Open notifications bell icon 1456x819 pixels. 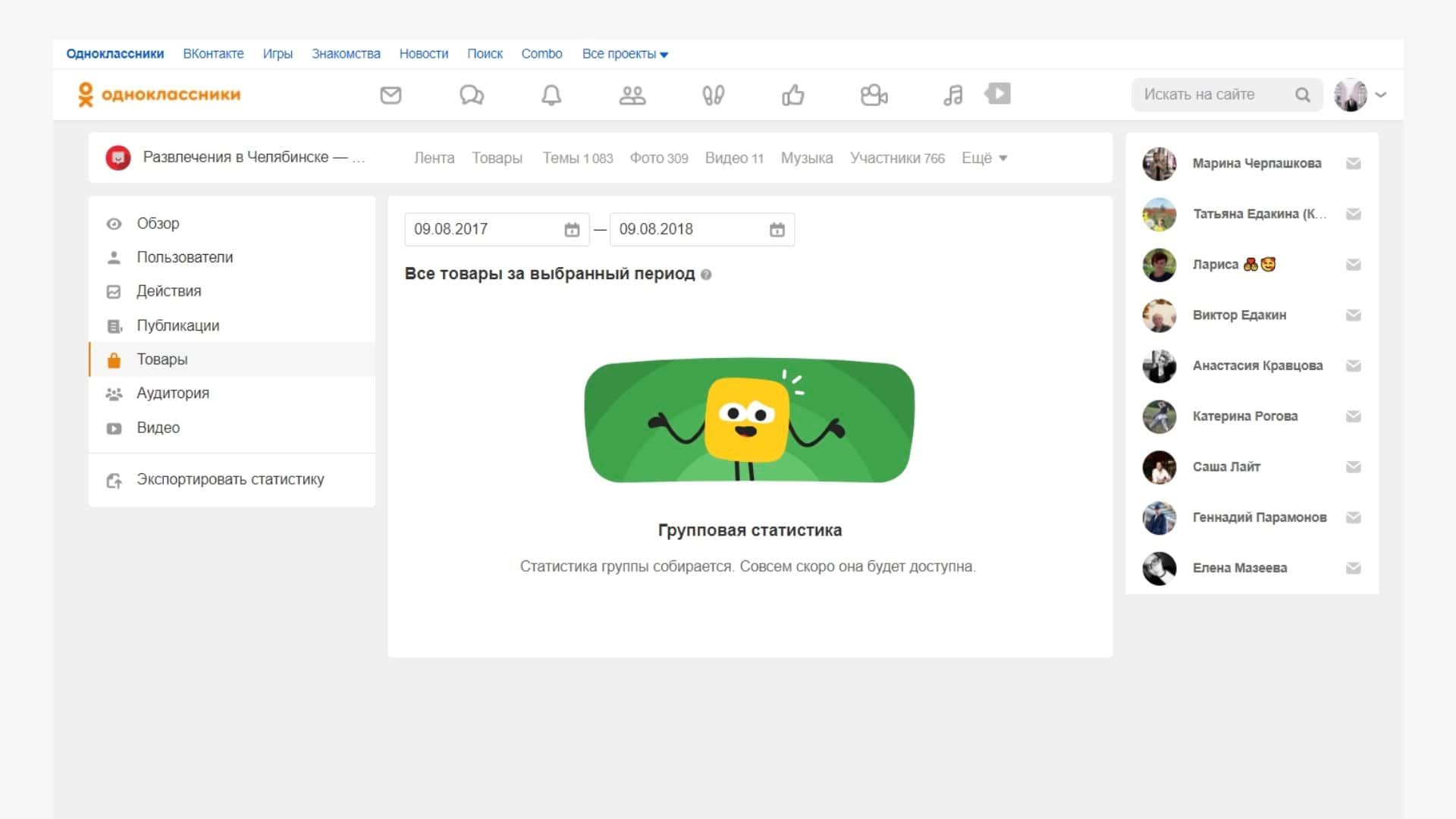tap(551, 95)
